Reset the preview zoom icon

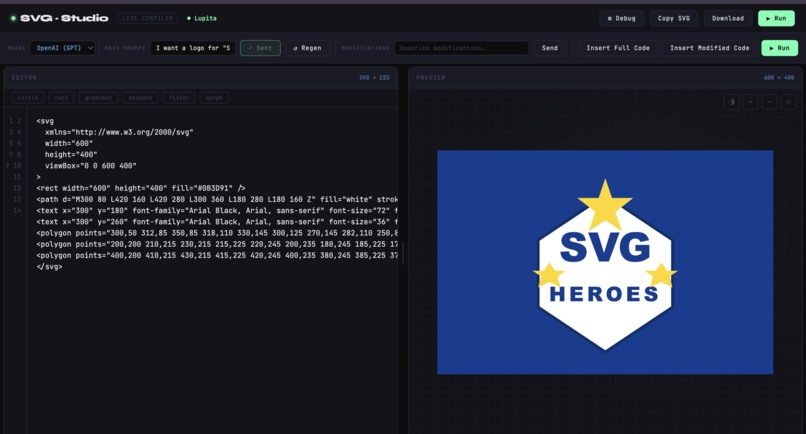(789, 102)
